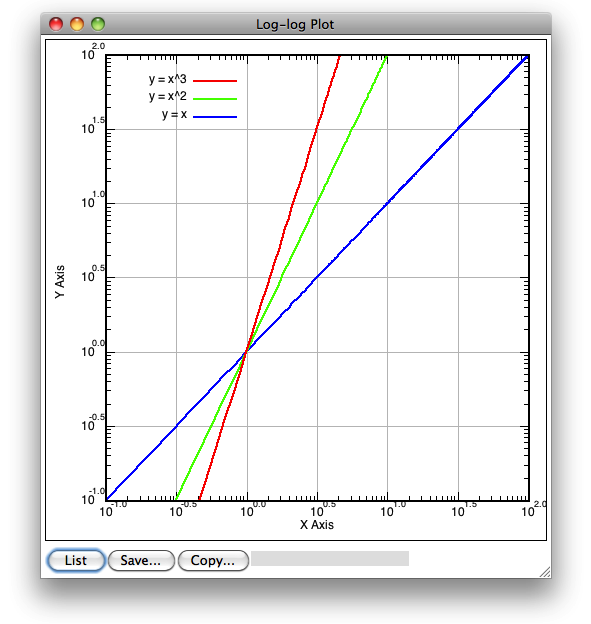The height and width of the screenshot is (624, 591).
Task: Click the window resize grip corner
Action: (x=545, y=572)
